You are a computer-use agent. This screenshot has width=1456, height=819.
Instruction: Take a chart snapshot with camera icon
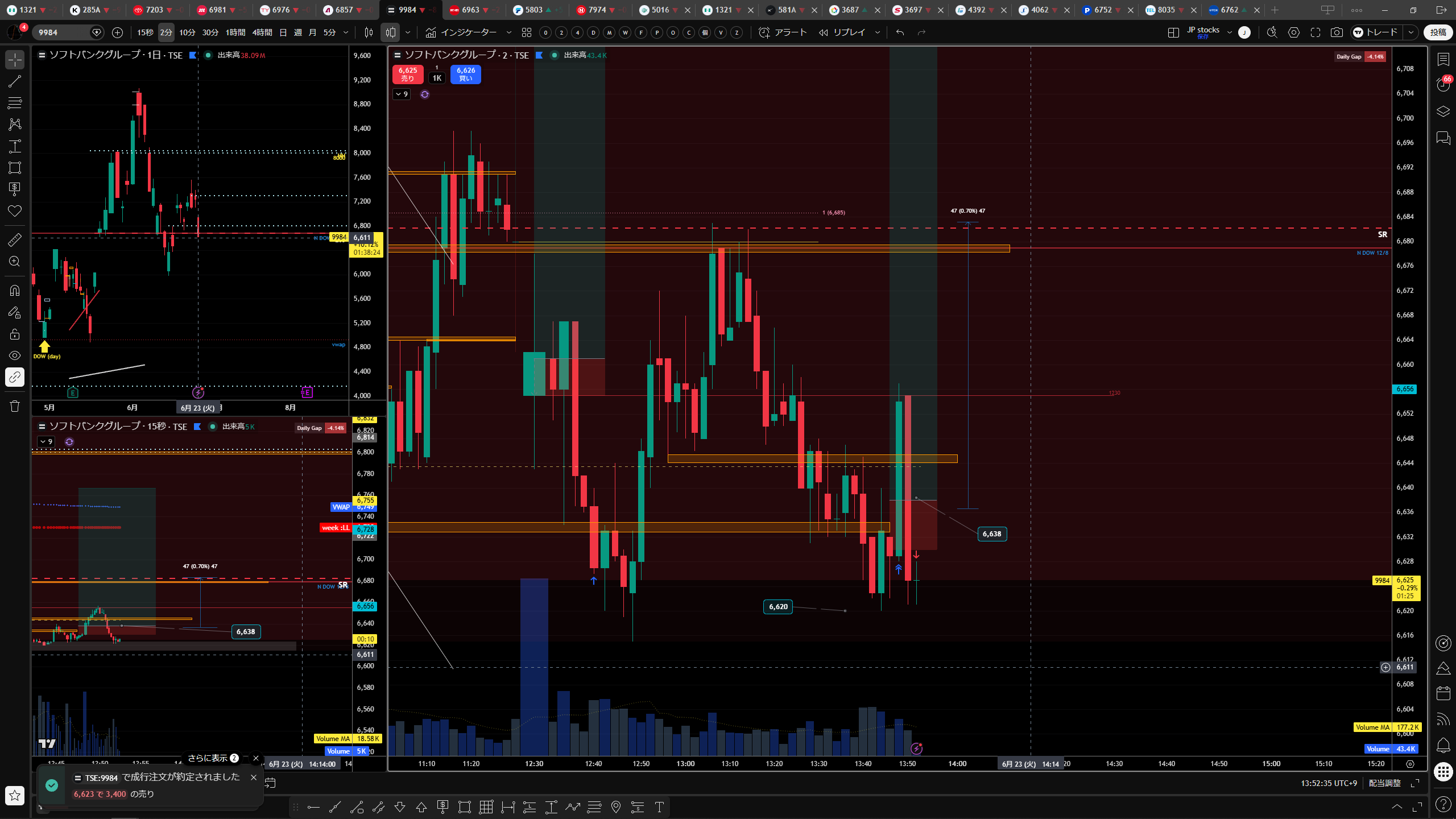(x=1337, y=32)
